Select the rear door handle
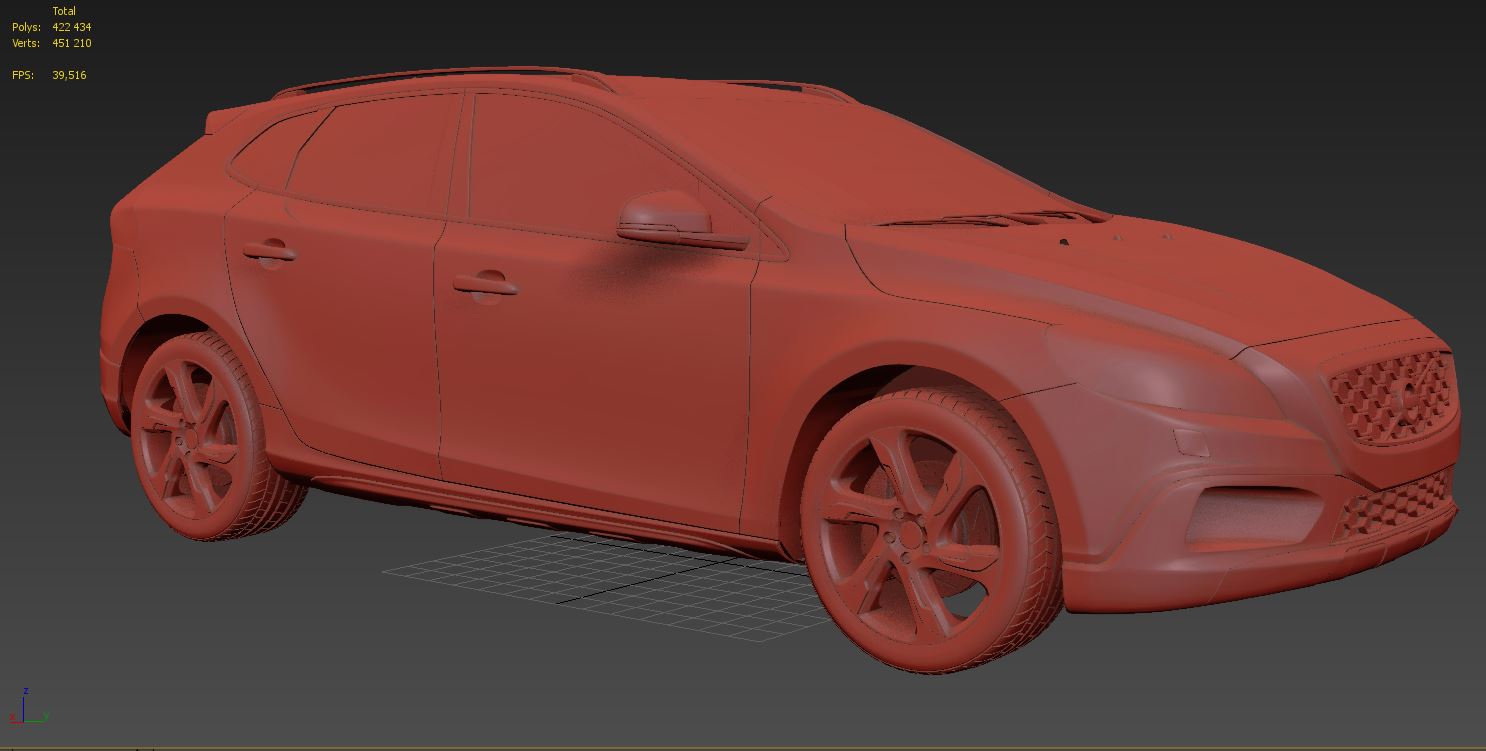This screenshot has height=751, width=1486. 268,251
